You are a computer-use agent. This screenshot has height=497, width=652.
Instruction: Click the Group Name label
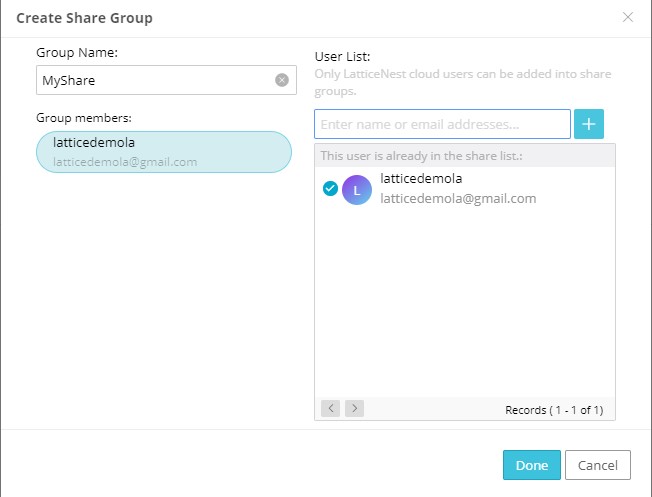pyautogui.click(x=77, y=52)
